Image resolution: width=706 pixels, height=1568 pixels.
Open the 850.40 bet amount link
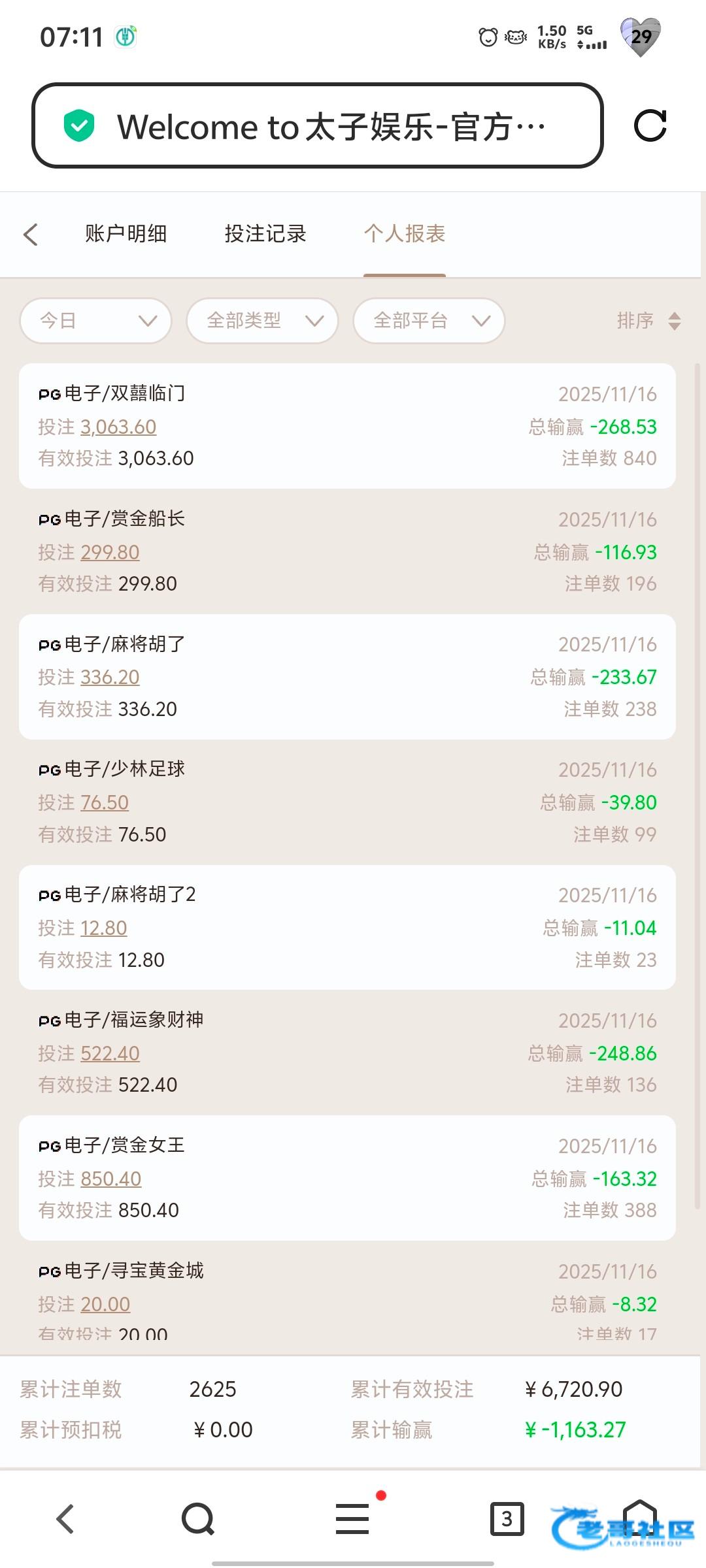pyautogui.click(x=111, y=1179)
